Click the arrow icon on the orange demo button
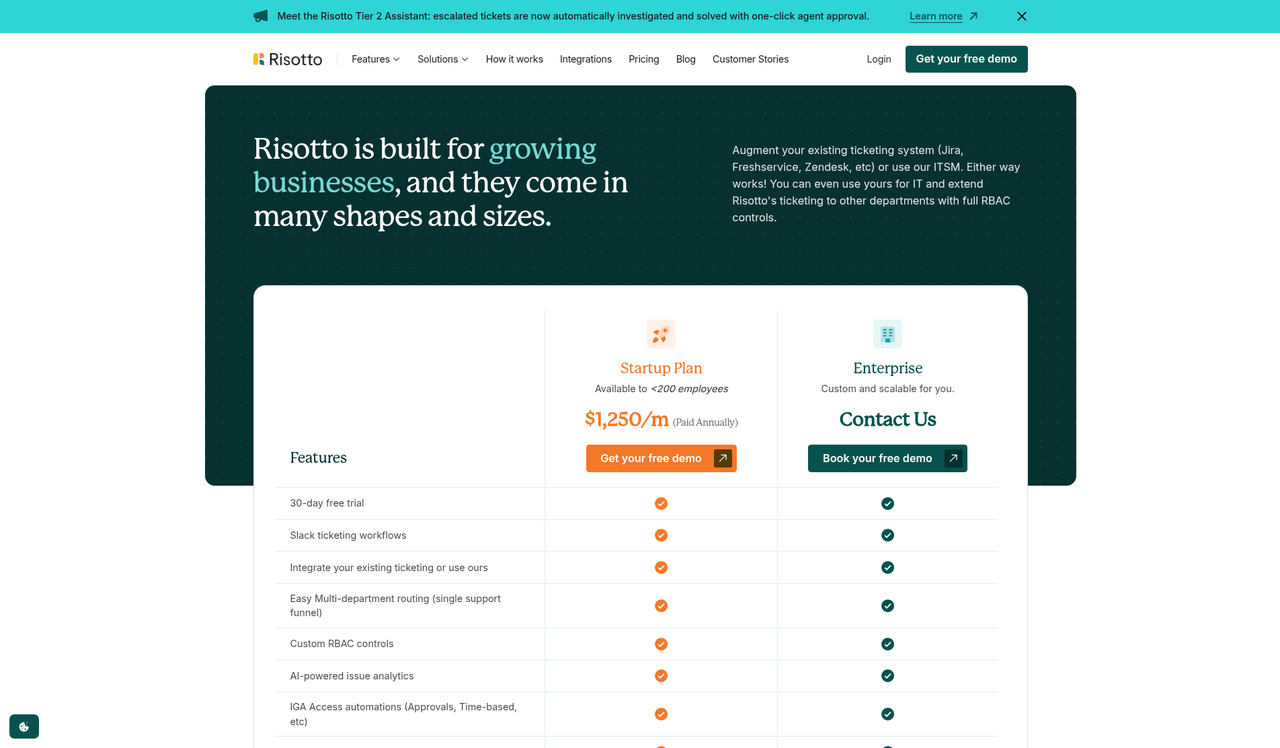 click(723, 458)
